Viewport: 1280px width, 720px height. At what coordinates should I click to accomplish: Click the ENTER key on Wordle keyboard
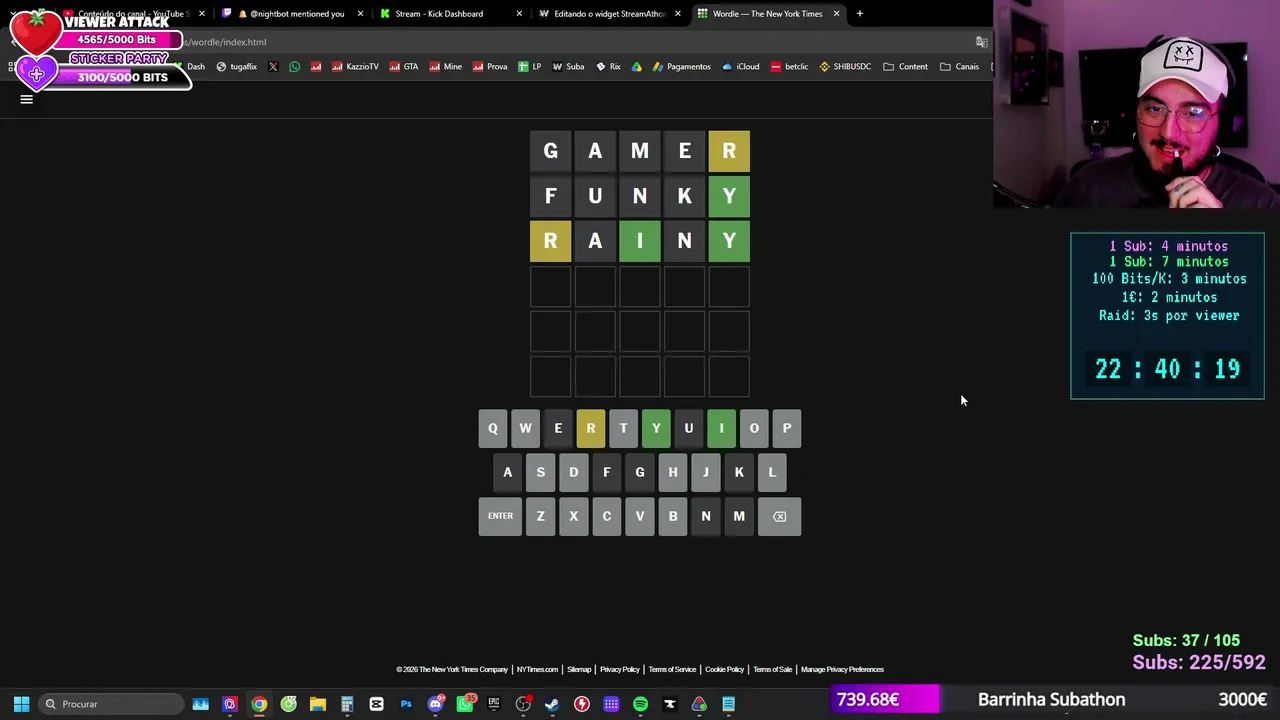pos(500,516)
